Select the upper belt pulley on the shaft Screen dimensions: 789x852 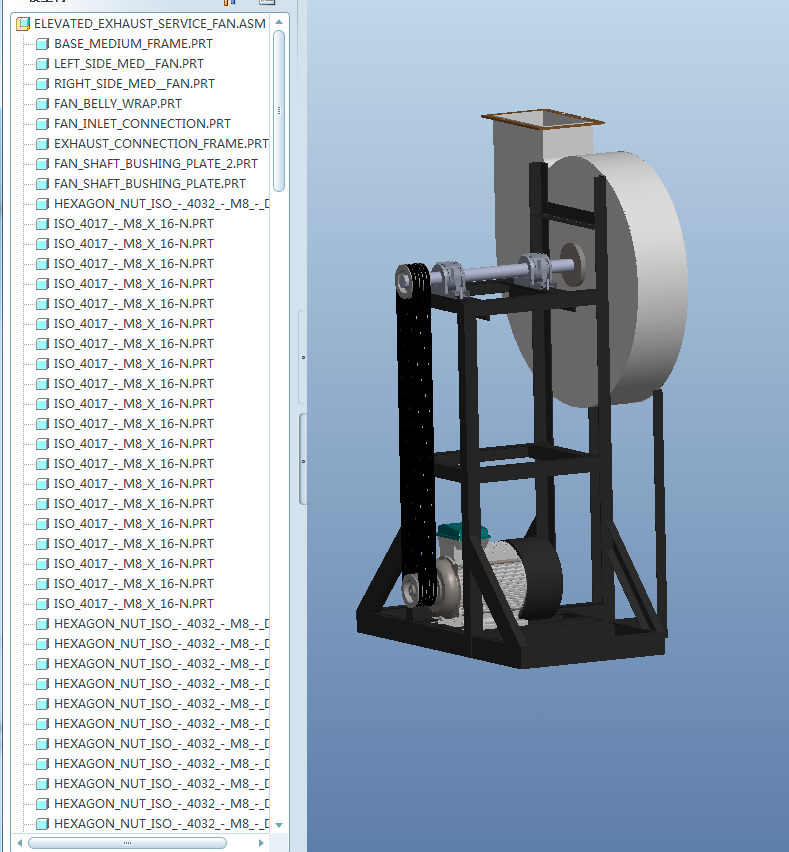pyautogui.click(x=405, y=281)
